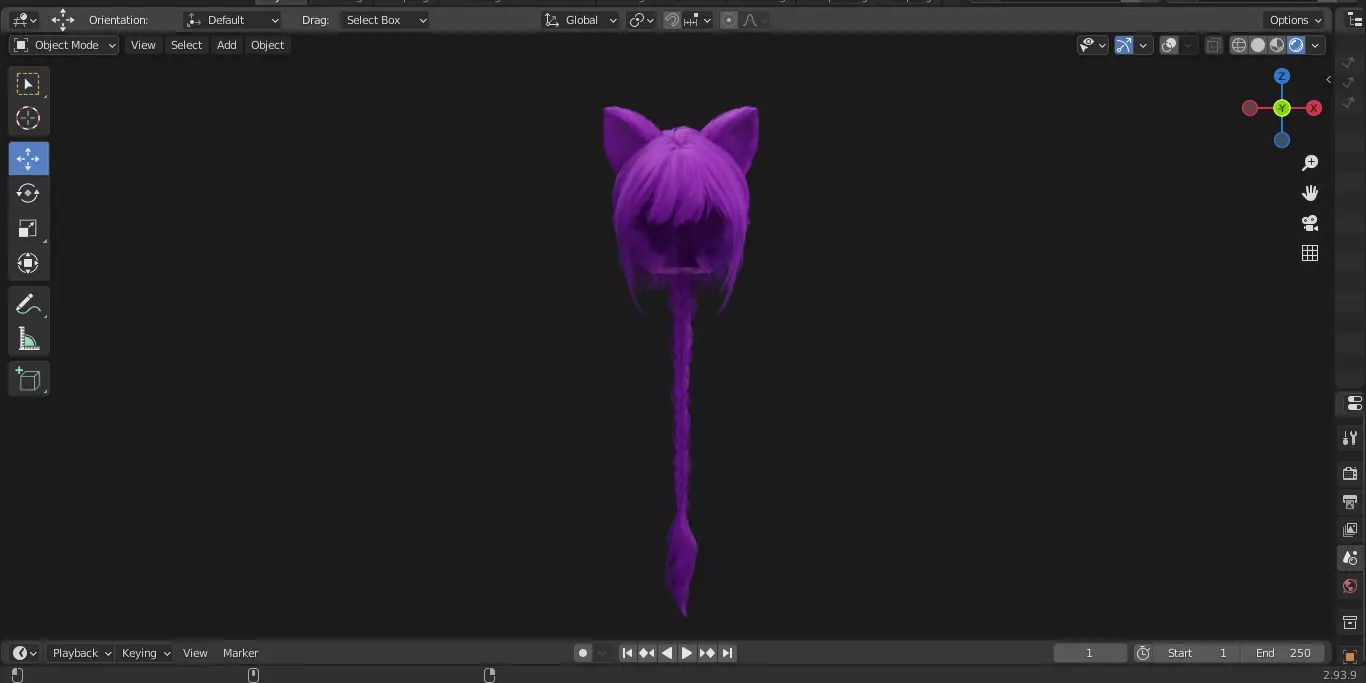
Task: Toggle viewport overlays
Action: [x=1169, y=45]
